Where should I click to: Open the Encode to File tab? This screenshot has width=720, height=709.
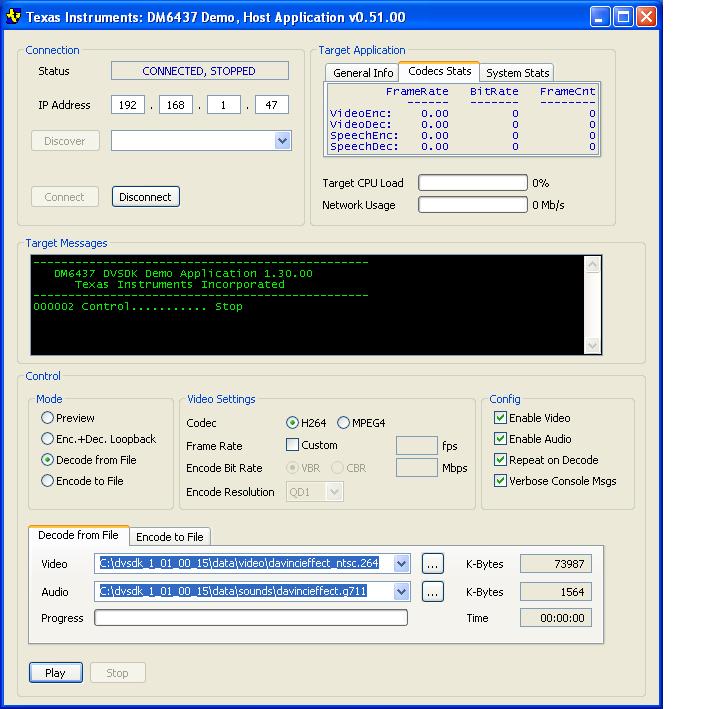click(x=169, y=537)
